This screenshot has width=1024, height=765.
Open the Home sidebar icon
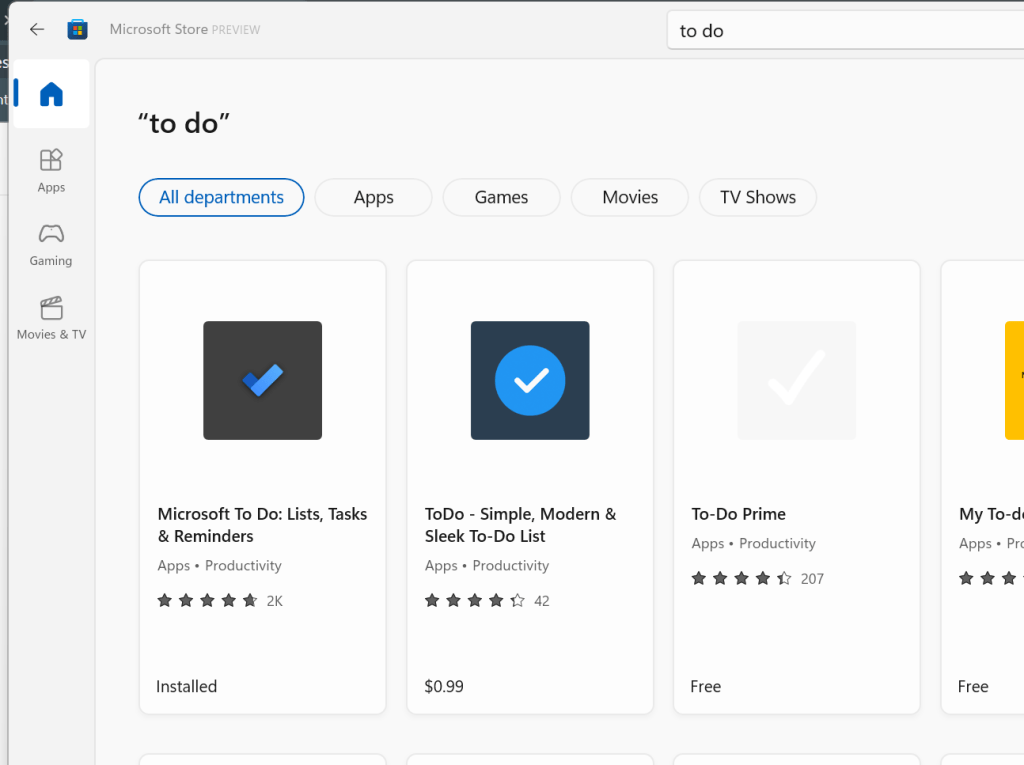[51, 95]
